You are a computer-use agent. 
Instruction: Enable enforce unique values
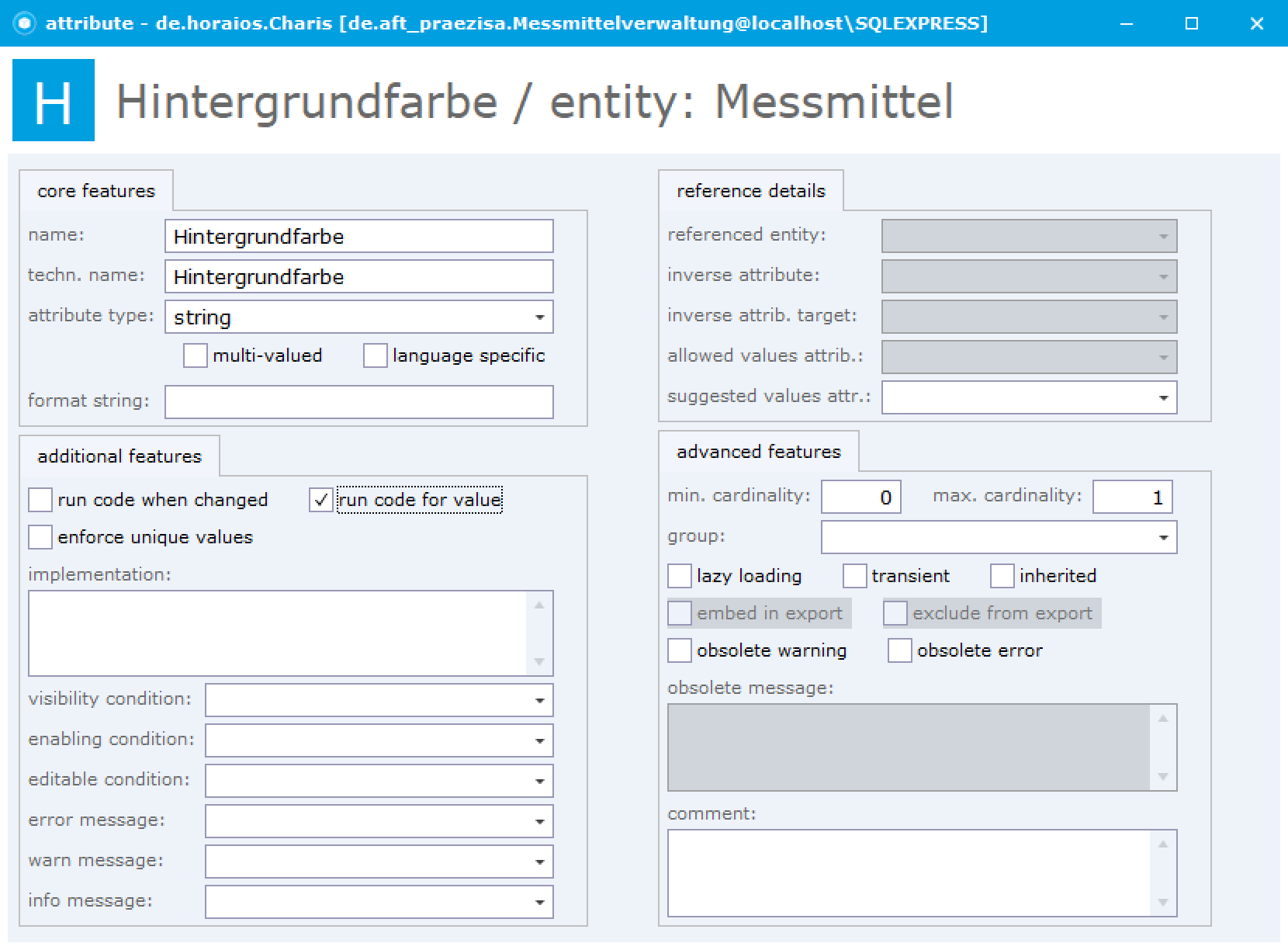40,537
